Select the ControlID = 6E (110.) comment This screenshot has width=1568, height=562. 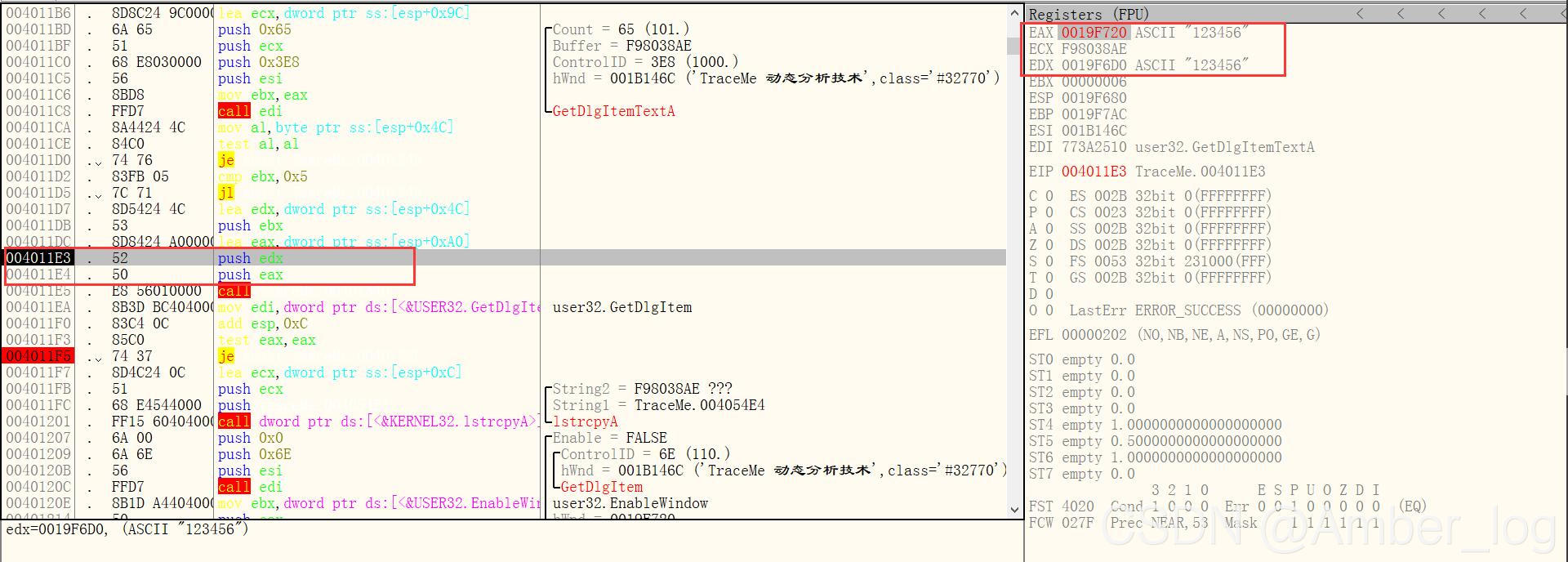coord(645,454)
